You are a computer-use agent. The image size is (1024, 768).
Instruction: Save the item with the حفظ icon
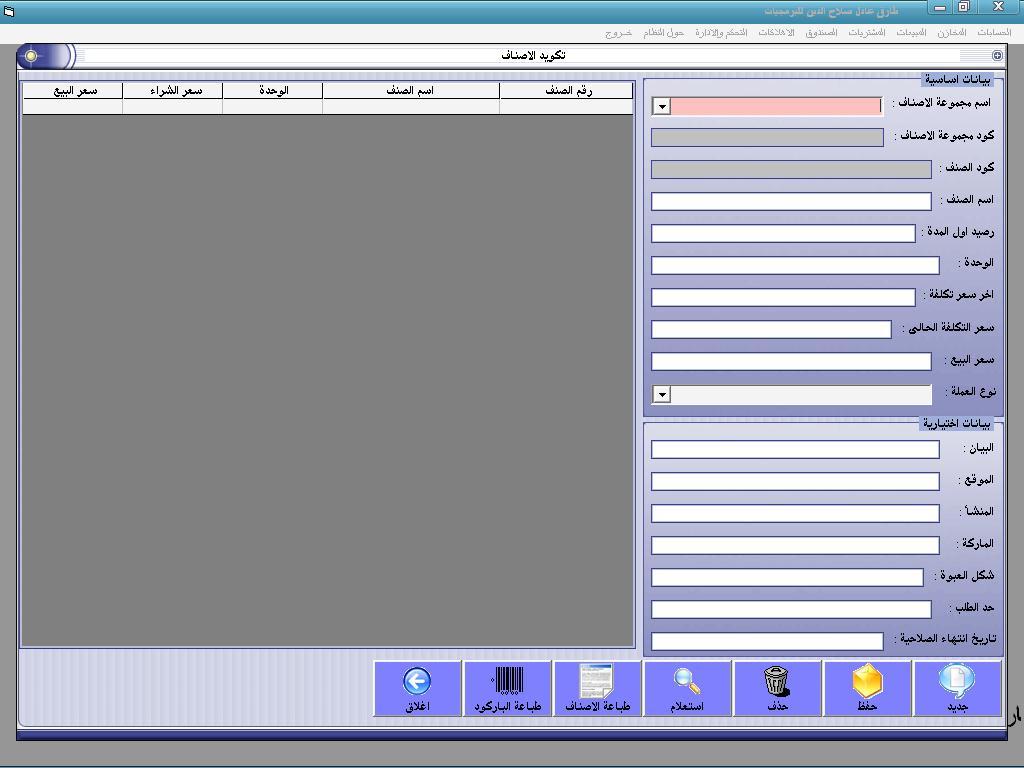(x=867, y=688)
